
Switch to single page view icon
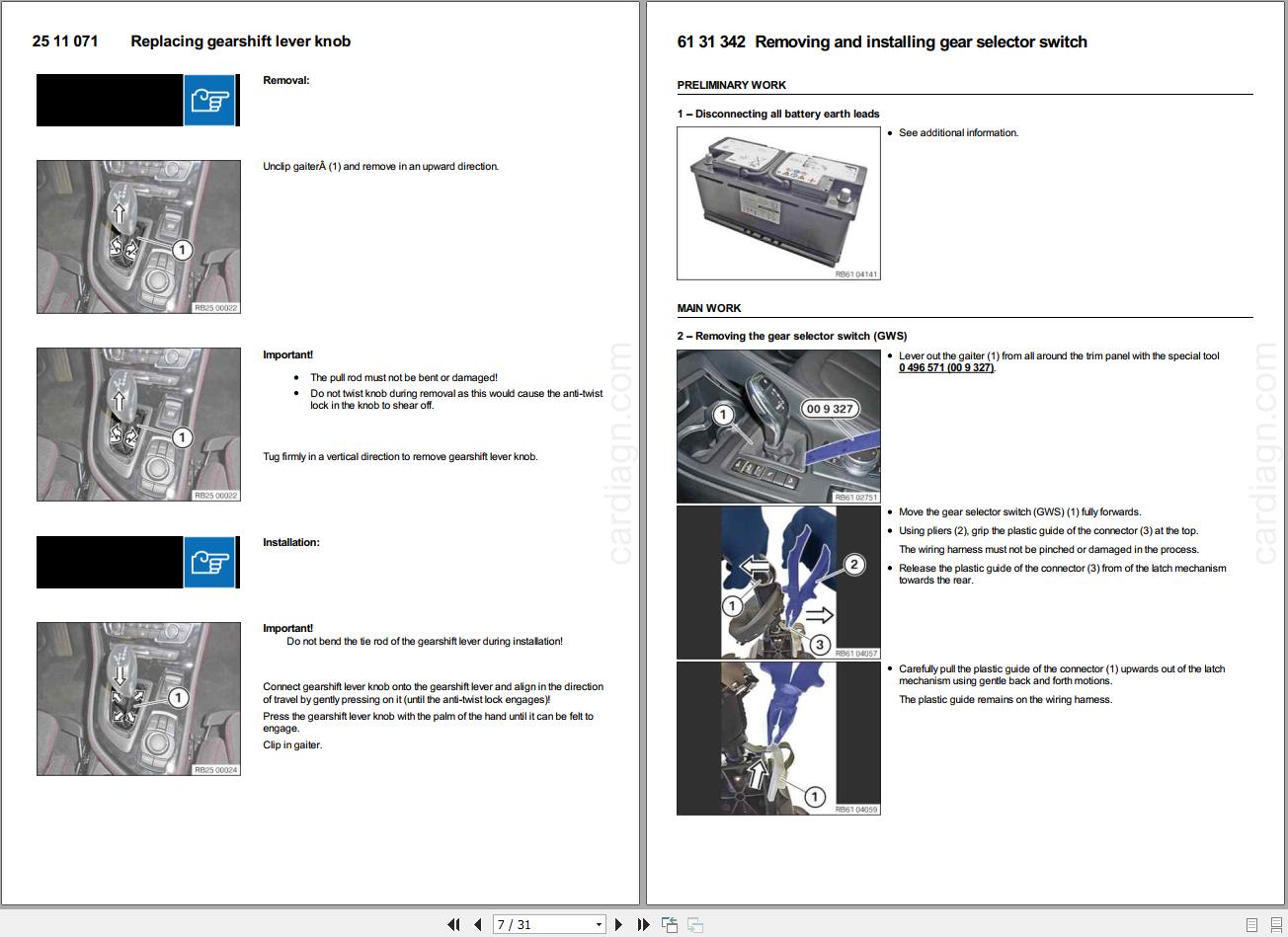coord(1252,924)
